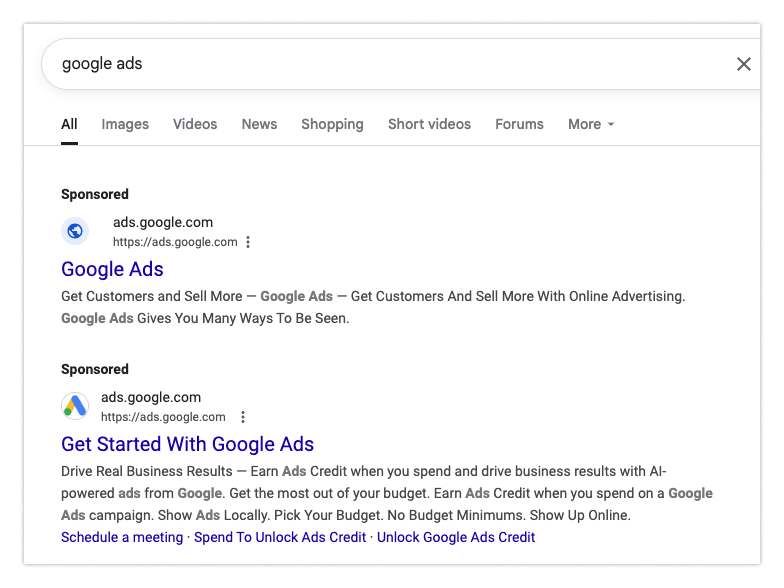
Task: Click into the google ads search field
Action: pyautogui.click(x=380, y=64)
